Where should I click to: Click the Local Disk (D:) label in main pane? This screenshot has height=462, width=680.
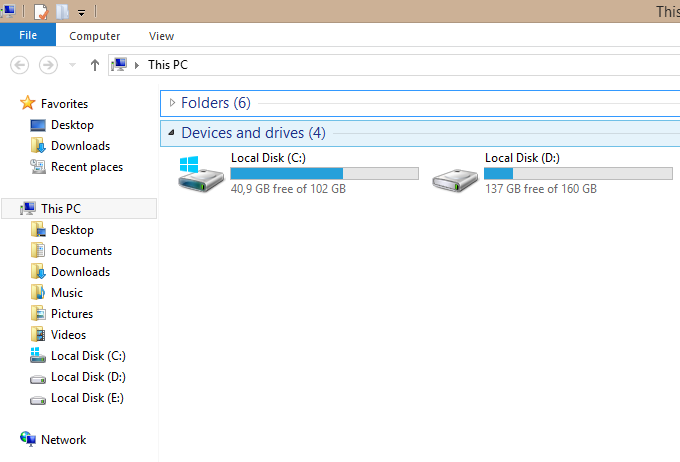click(x=522, y=158)
